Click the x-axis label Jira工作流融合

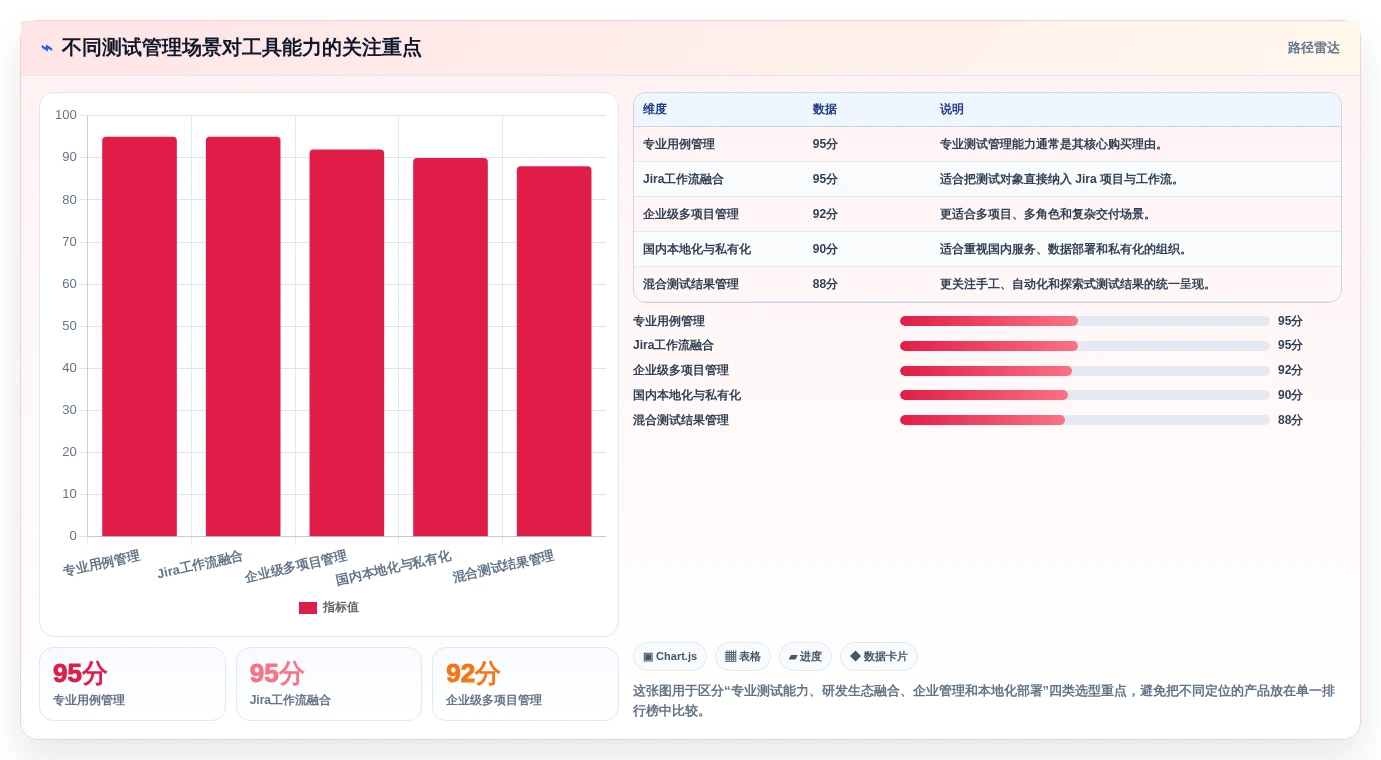[x=200, y=565]
